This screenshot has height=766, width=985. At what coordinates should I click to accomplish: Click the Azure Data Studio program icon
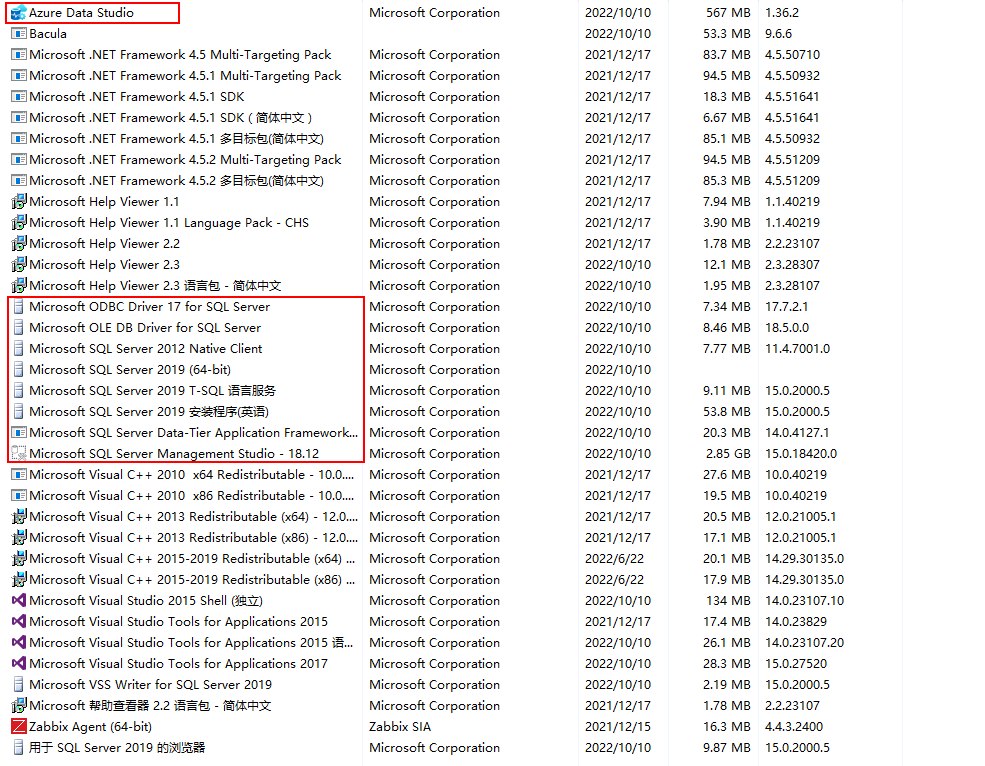tap(19, 13)
